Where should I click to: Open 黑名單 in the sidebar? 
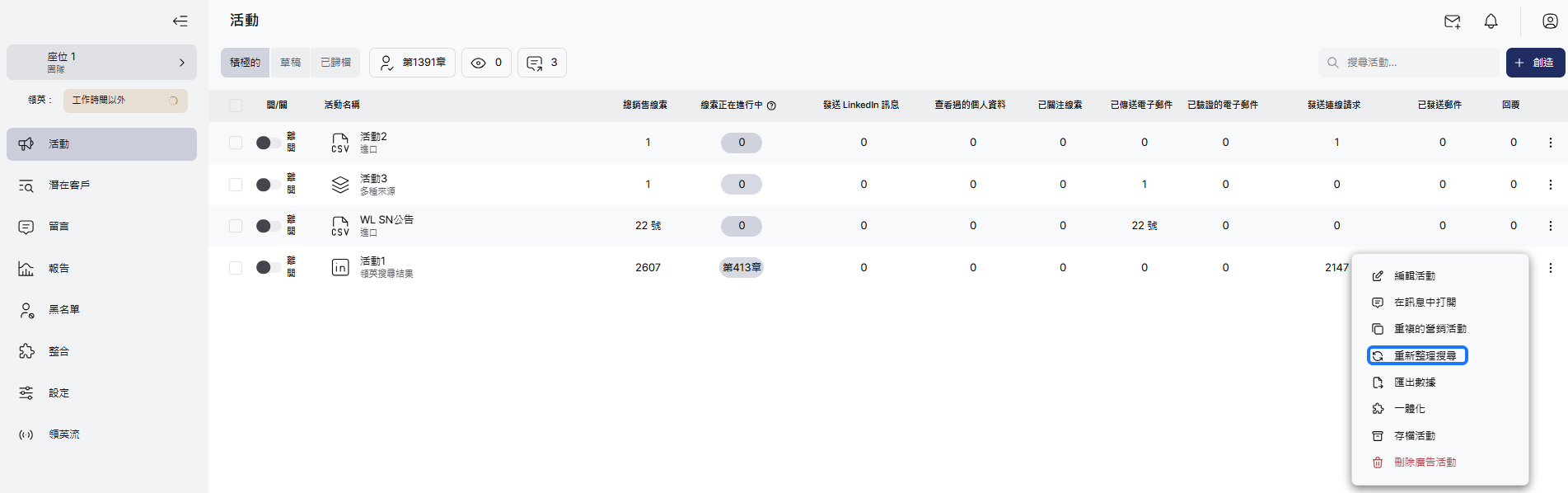point(63,310)
